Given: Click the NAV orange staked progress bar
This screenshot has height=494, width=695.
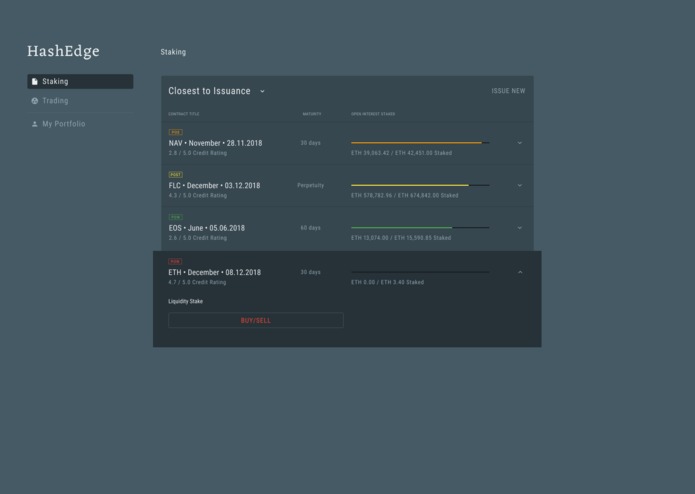Looking at the screenshot, I should point(420,143).
